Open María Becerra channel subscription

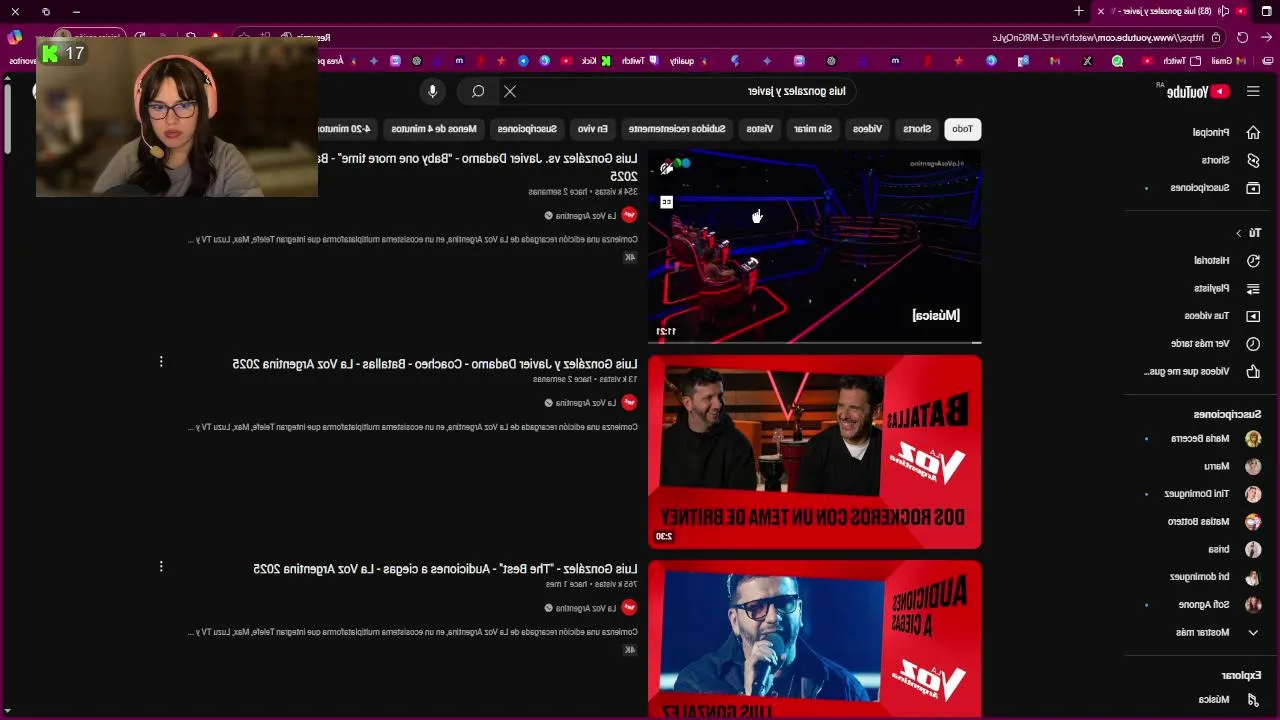click(1214, 439)
